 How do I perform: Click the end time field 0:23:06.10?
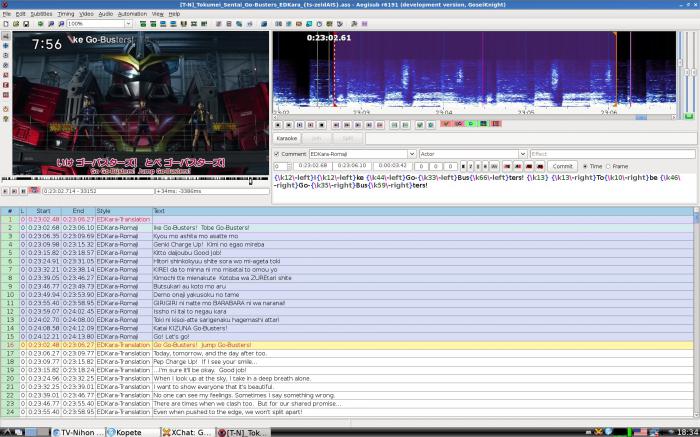(352, 166)
